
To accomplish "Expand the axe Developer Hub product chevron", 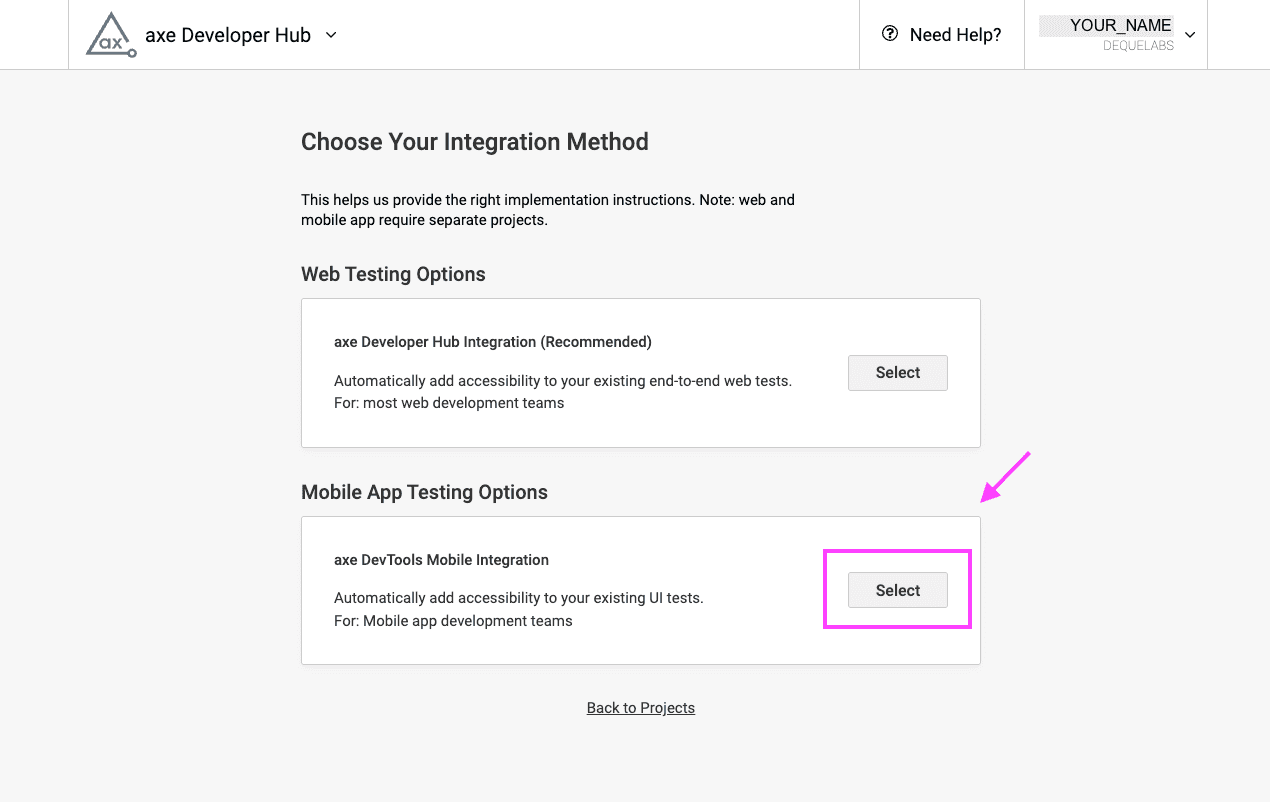I will click(x=332, y=35).
